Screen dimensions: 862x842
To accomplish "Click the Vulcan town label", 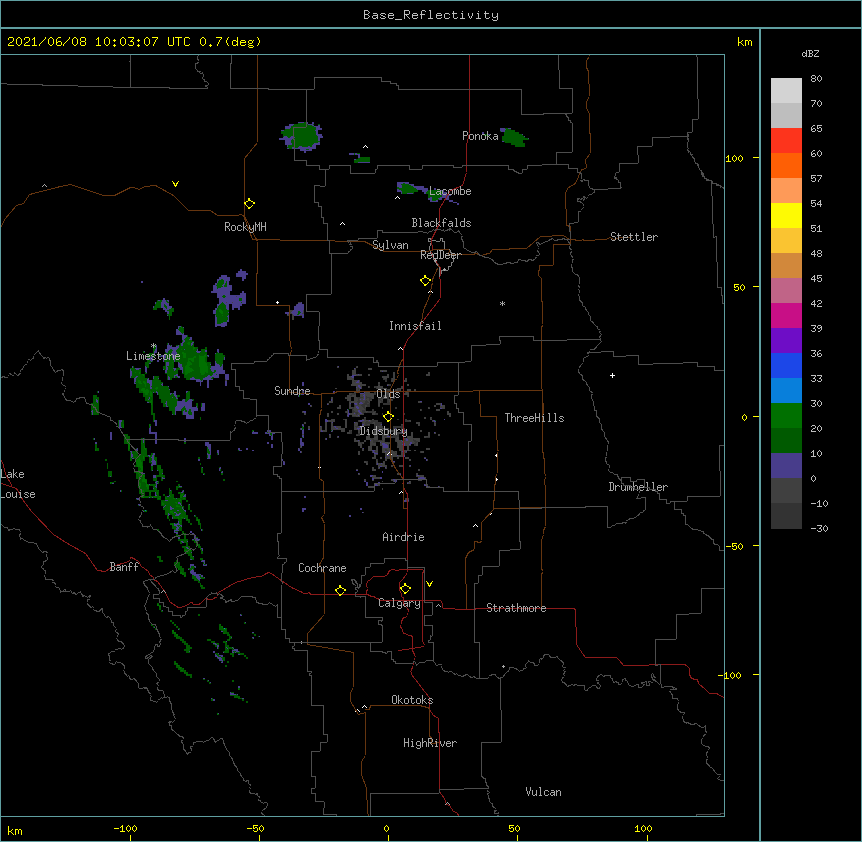I will [x=543, y=792].
